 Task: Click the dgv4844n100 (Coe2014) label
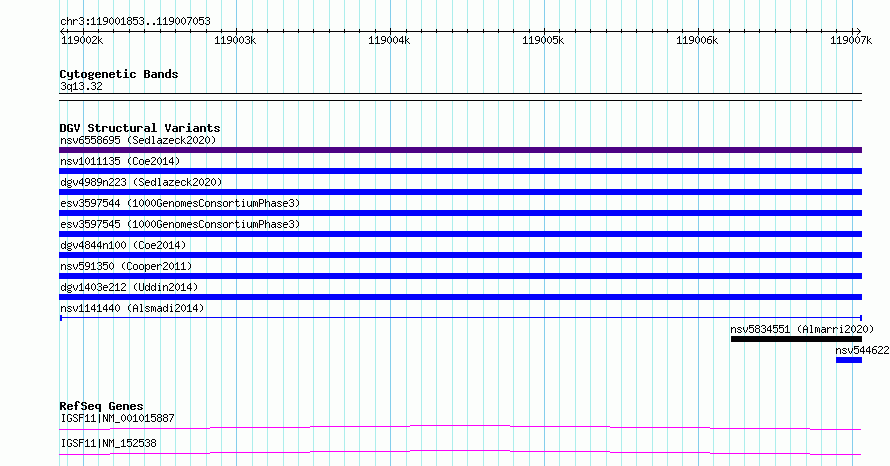pos(123,245)
